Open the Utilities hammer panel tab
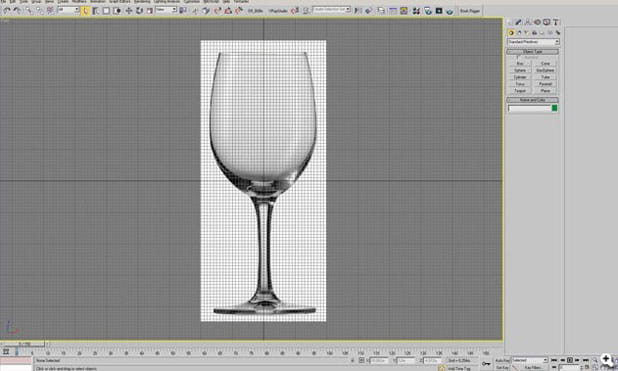The image size is (618, 371). click(x=556, y=22)
